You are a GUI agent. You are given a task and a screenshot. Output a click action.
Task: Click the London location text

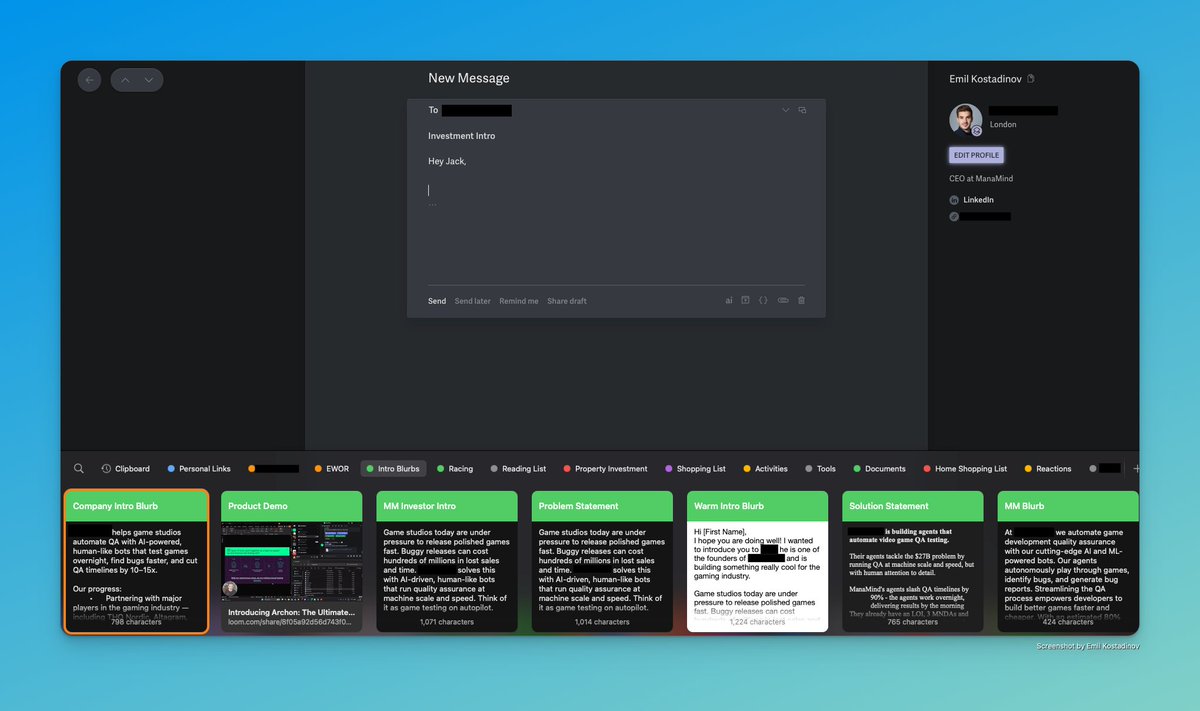click(x=1003, y=125)
